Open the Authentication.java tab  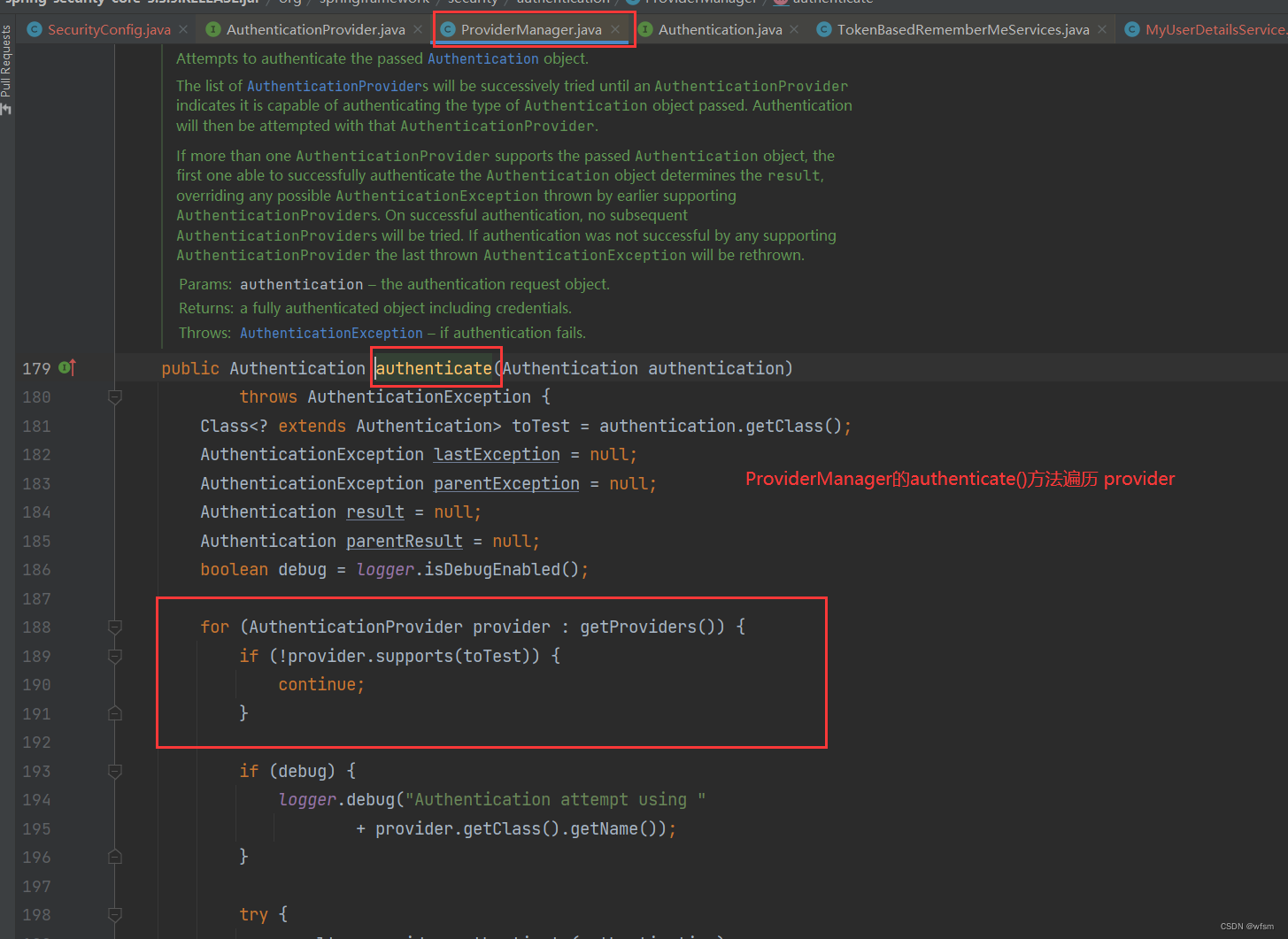point(720,30)
